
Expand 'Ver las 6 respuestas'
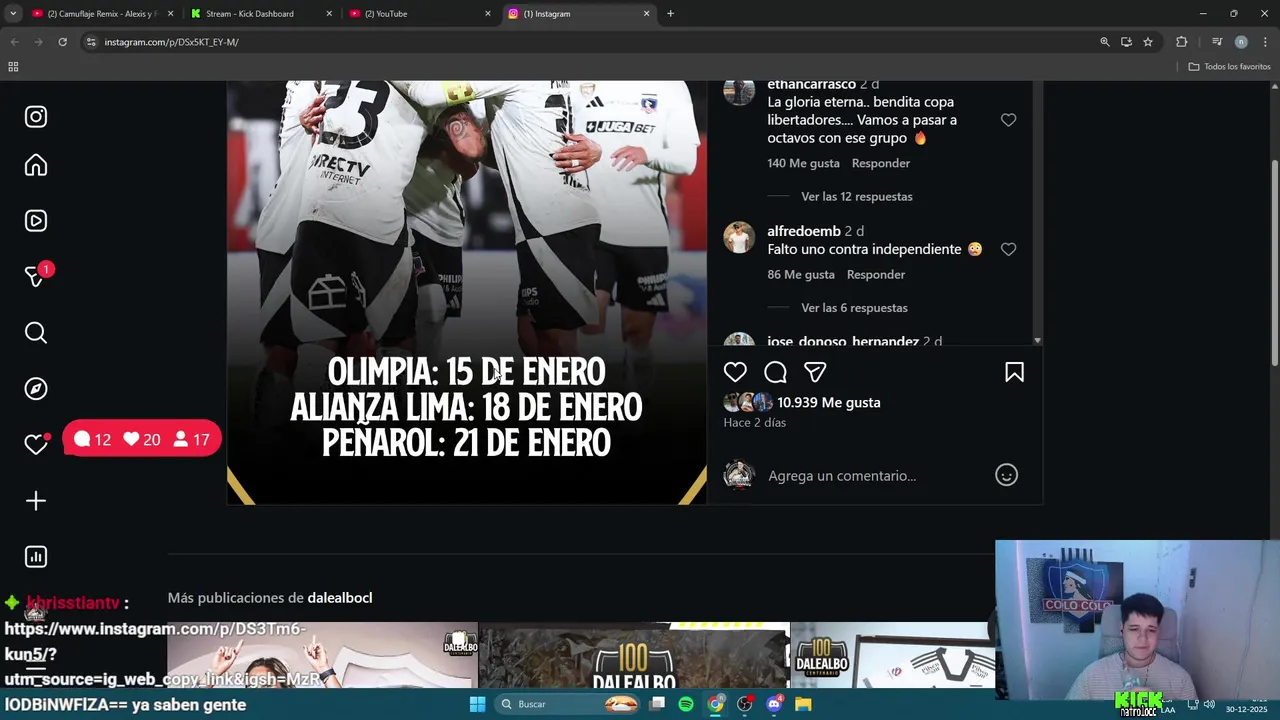[x=854, y=308]
